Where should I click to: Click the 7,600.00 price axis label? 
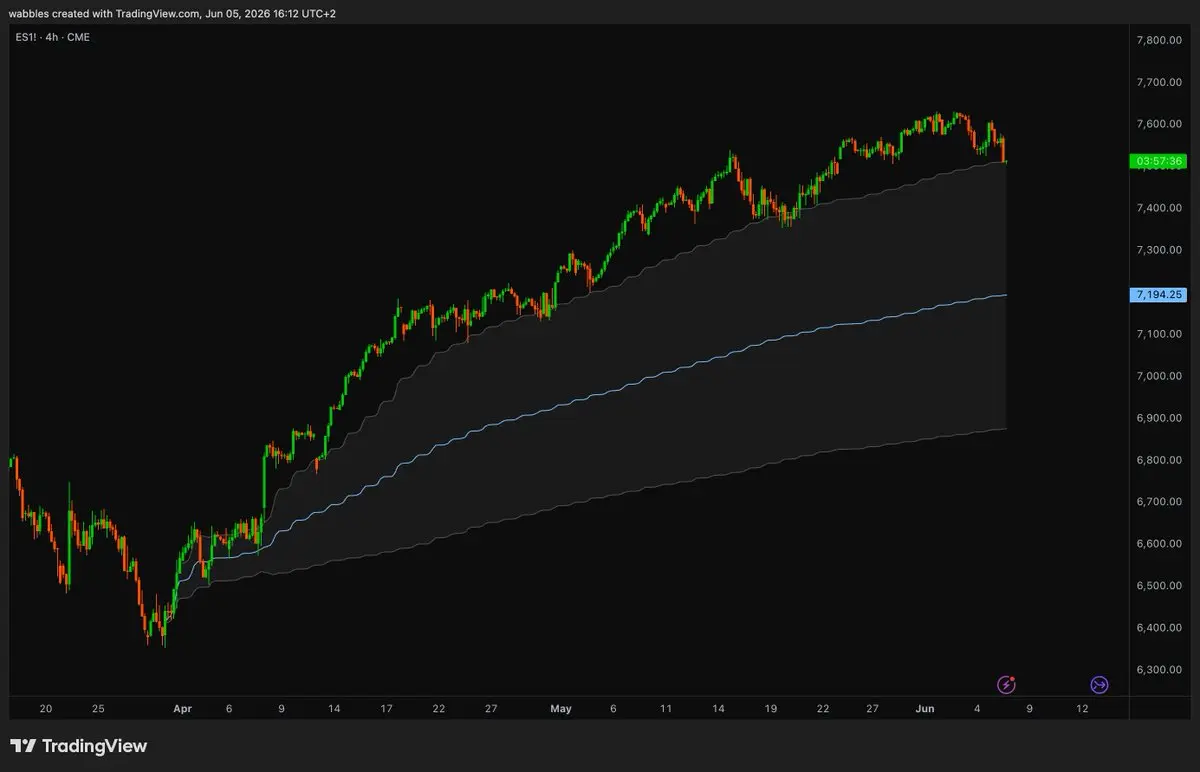(x=1160, y=124)
